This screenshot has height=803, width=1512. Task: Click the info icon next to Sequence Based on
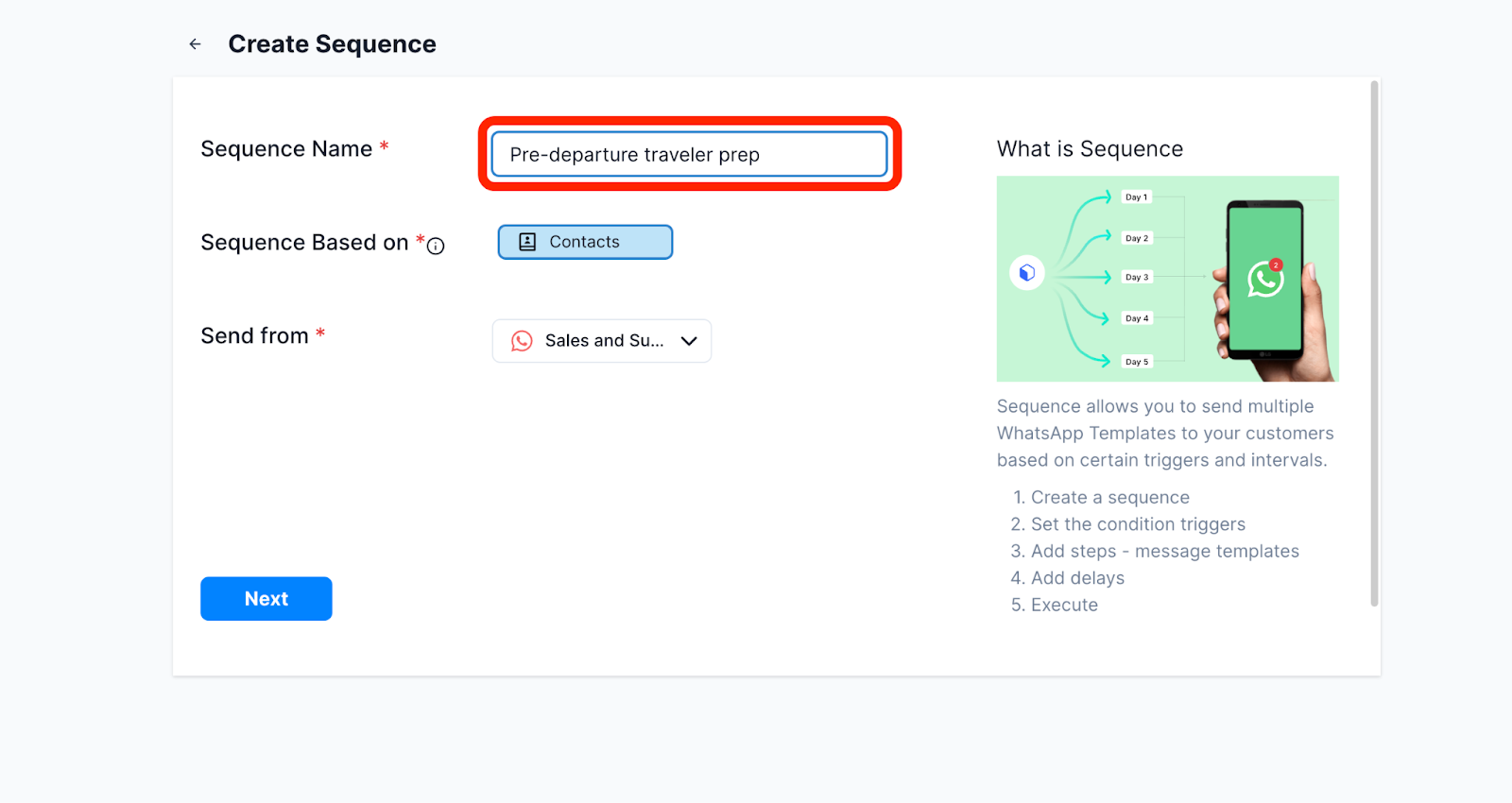pyautogui.click(x=436, y=247)
